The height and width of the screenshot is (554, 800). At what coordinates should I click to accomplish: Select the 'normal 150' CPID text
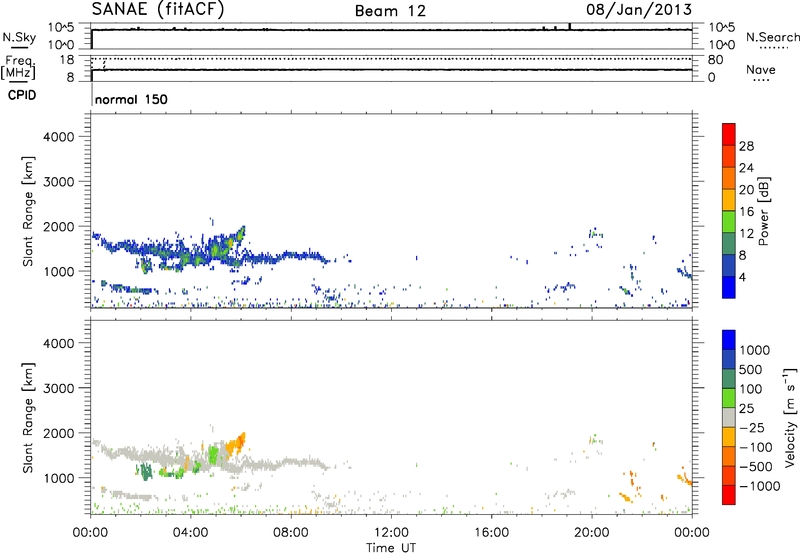coord(131,99)
